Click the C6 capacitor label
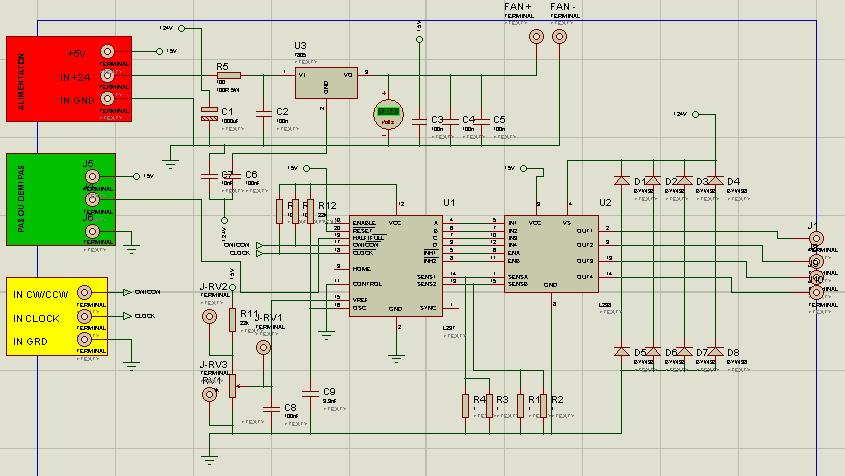Screen dimensions: 845x476 click(251, 175)
